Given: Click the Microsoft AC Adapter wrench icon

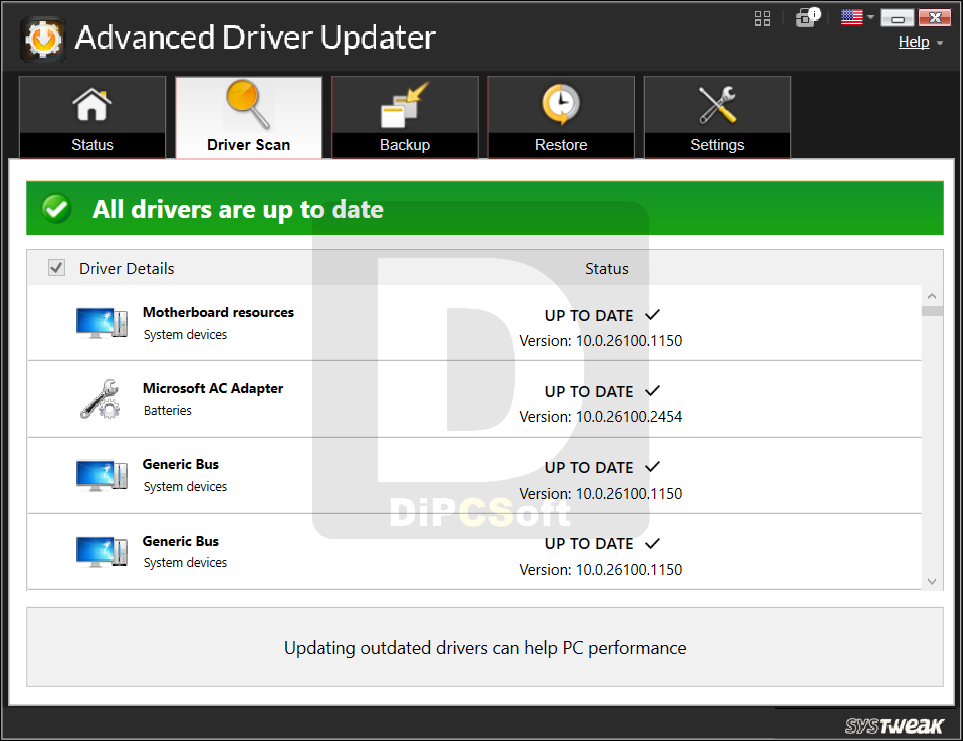Looking at the screenshot, I should [100, 399].
